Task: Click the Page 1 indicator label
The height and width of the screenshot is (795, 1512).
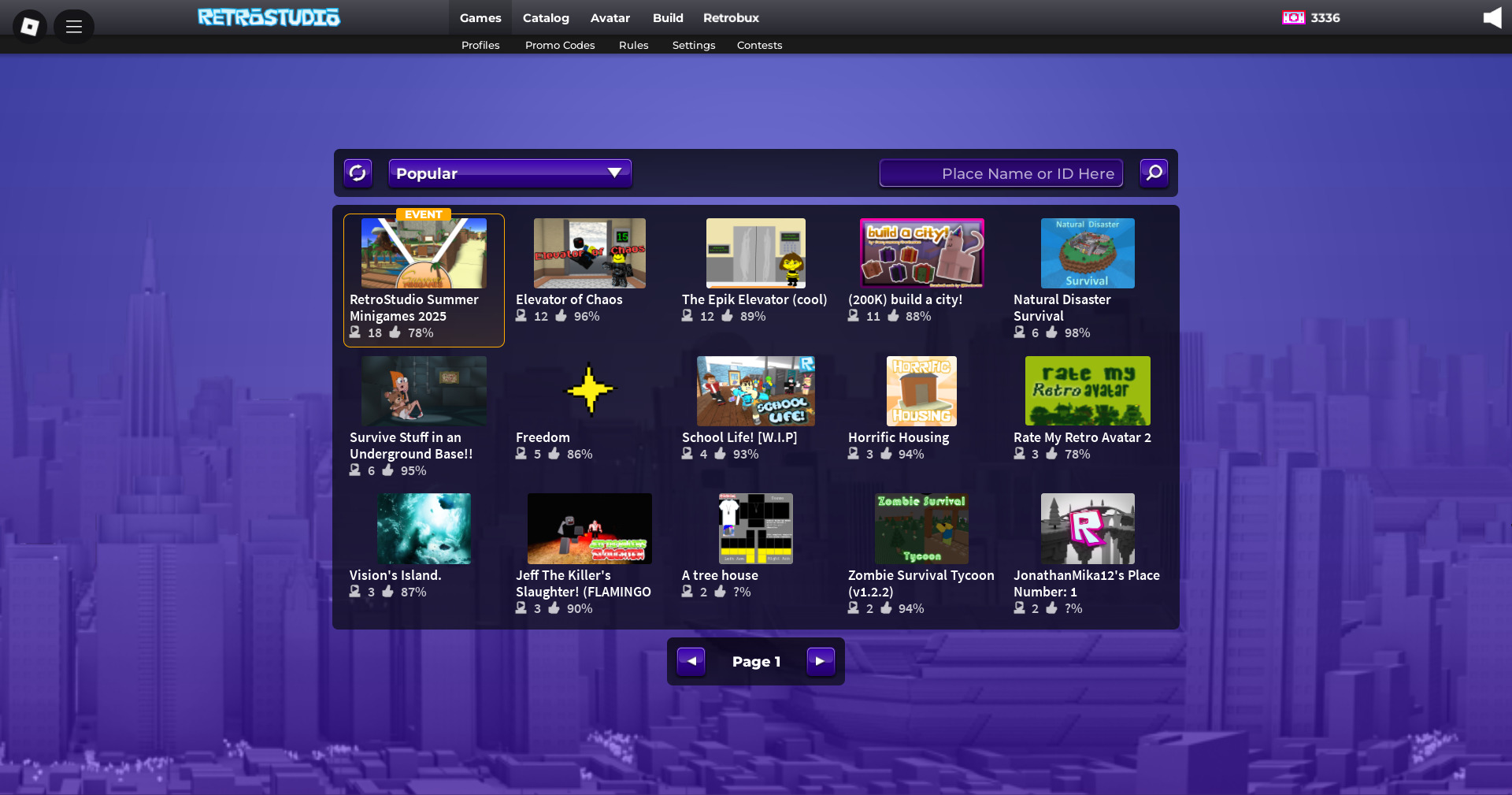Action: [x=756, y=661]
